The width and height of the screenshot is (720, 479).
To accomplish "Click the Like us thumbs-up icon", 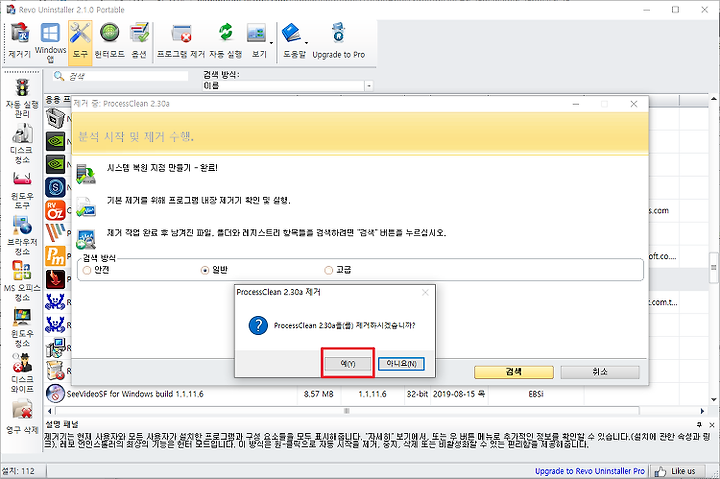I will pos(660,471).
